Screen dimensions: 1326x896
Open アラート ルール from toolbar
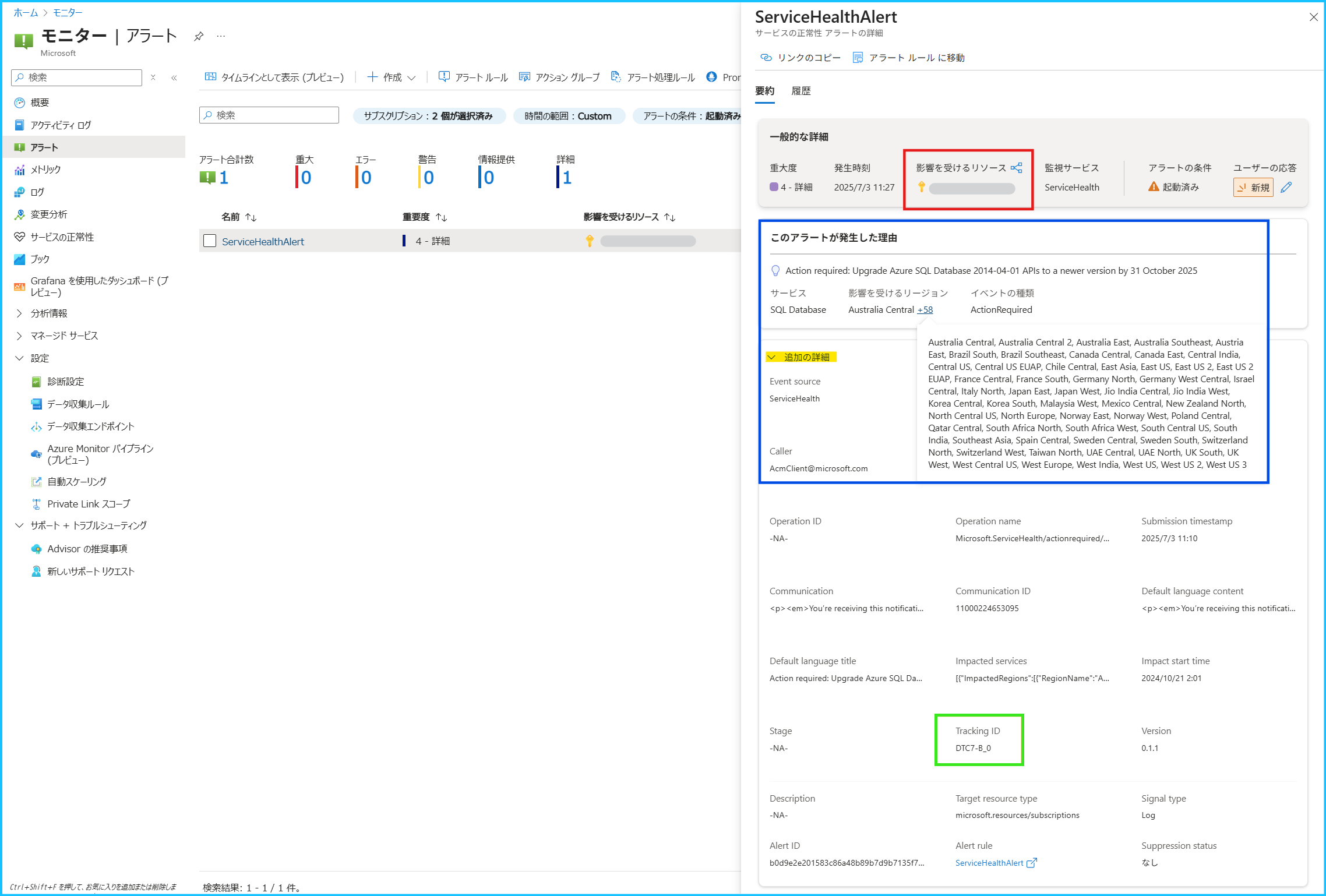coord(473,77)
